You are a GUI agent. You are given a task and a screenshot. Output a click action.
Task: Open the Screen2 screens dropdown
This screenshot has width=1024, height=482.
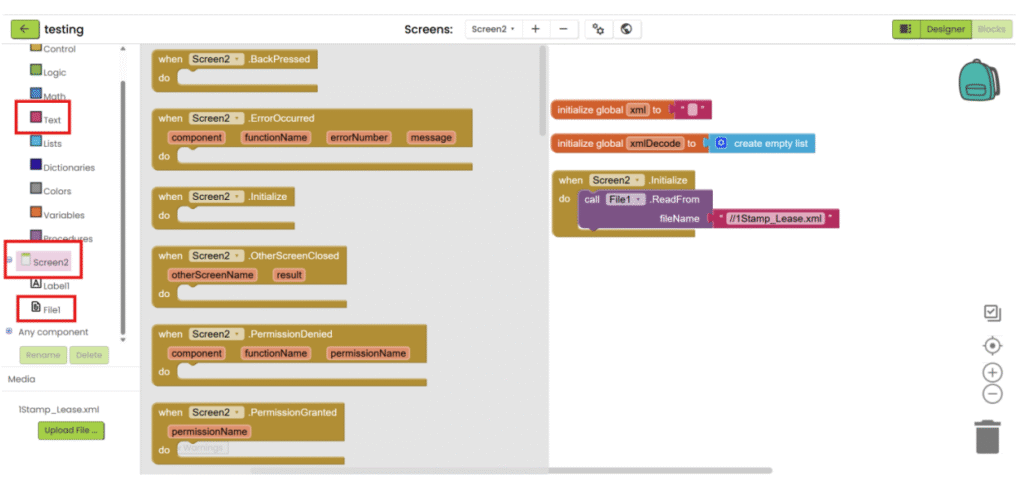click(x=493, y=29)
